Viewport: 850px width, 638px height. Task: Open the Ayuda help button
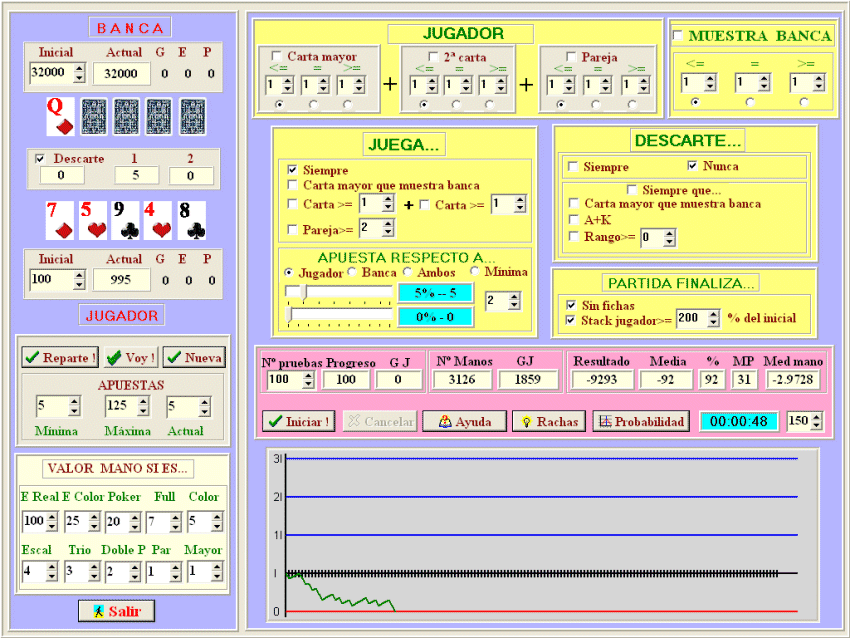click(463, 422)
